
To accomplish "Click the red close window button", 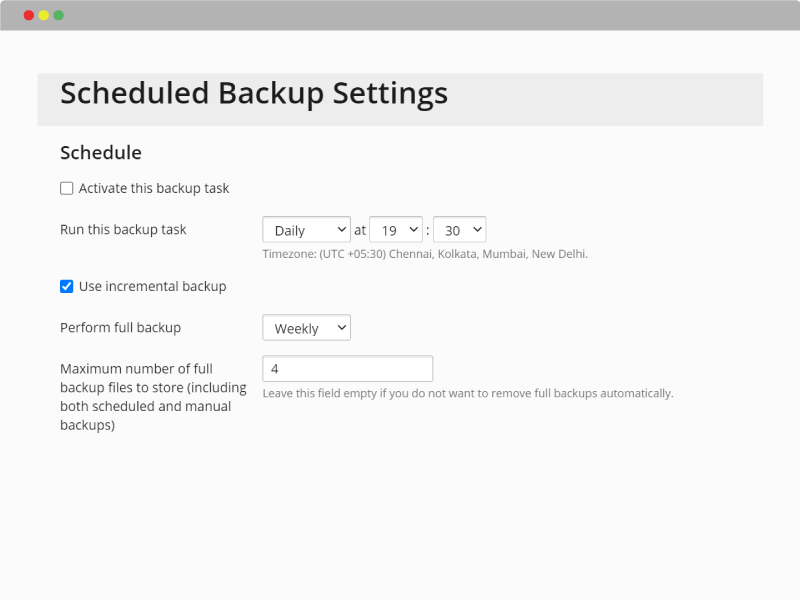I will point(29,15).
